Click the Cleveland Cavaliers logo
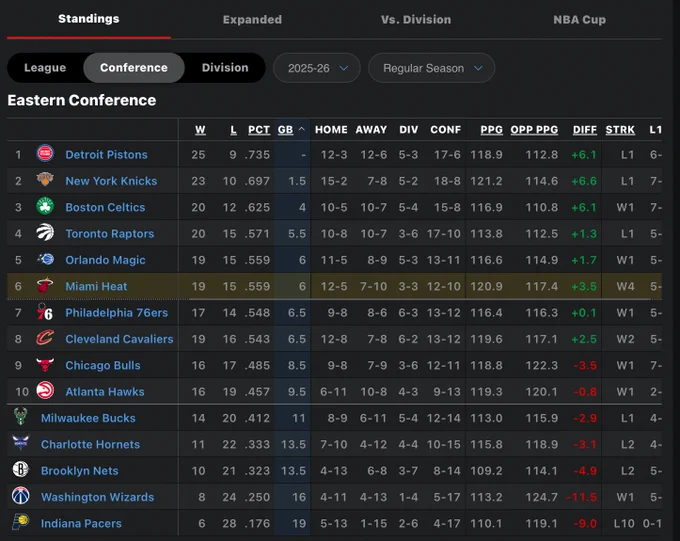Viewport: 680px width, 541px height. [45, 338]
